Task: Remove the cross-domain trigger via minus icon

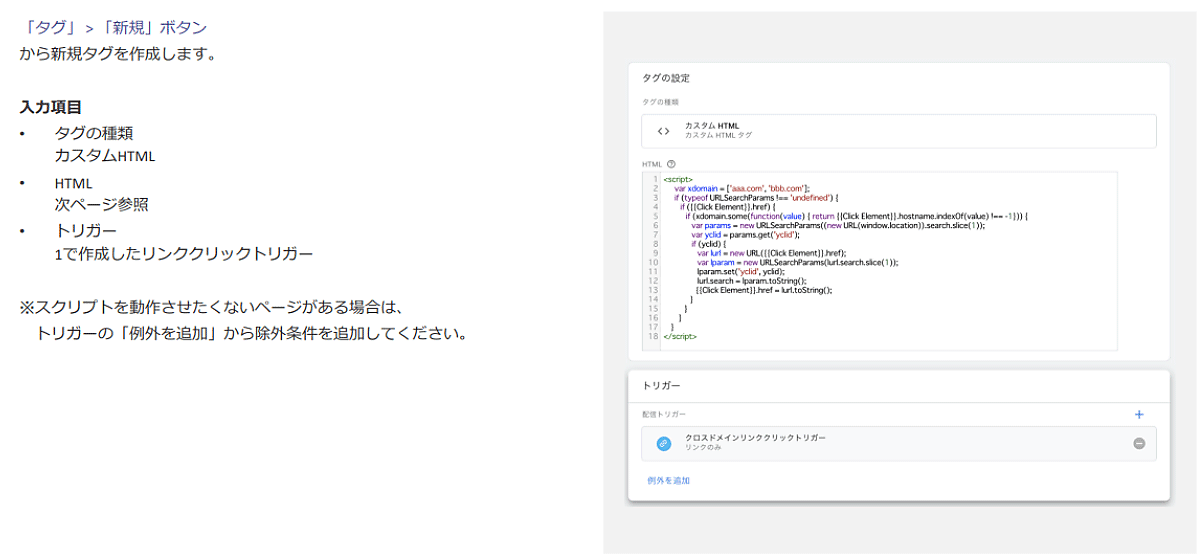Action: pyautogui.click(x=1138, y=443)
